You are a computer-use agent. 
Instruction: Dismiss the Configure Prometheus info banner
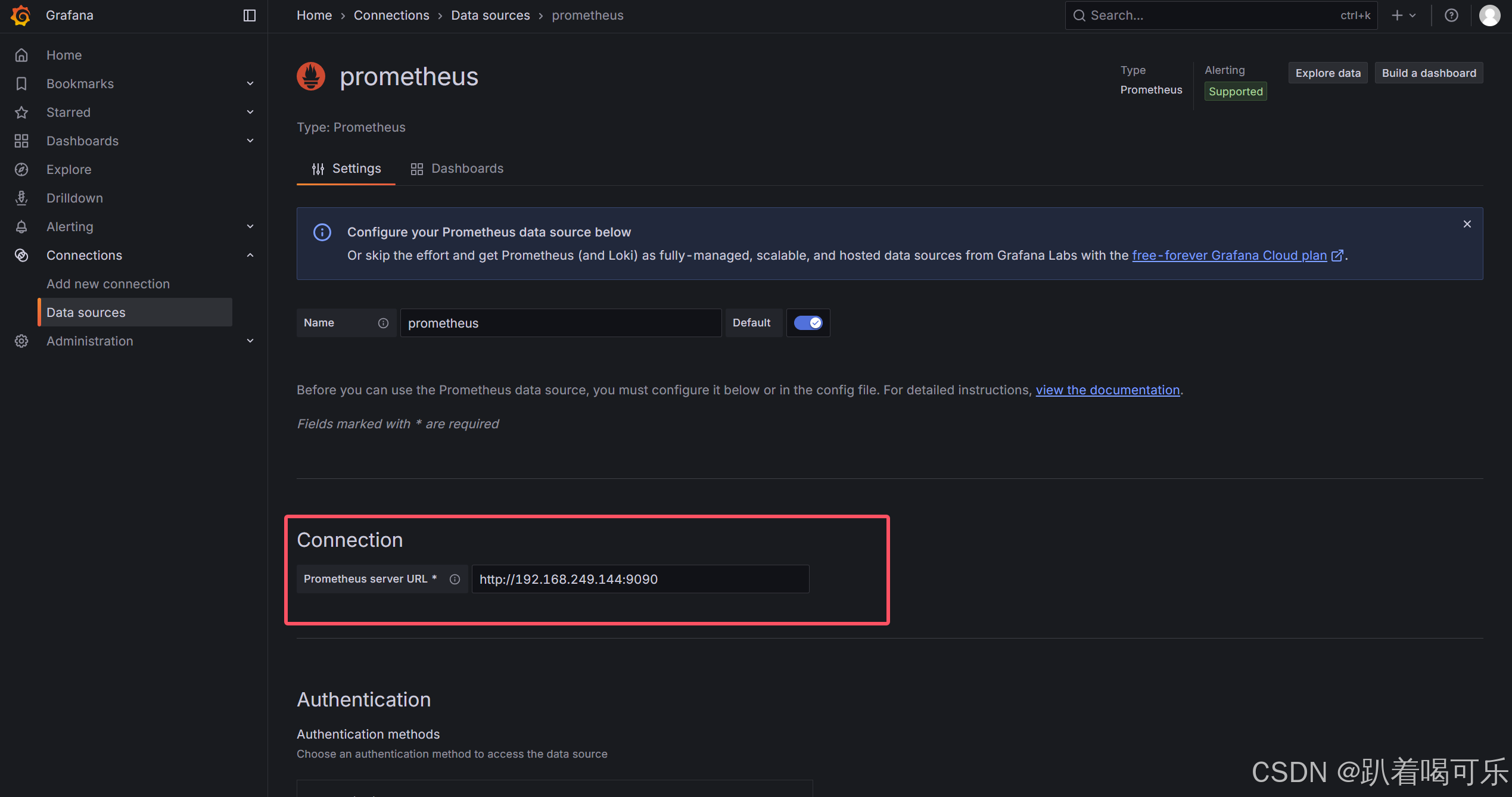tap(1467, 224)
